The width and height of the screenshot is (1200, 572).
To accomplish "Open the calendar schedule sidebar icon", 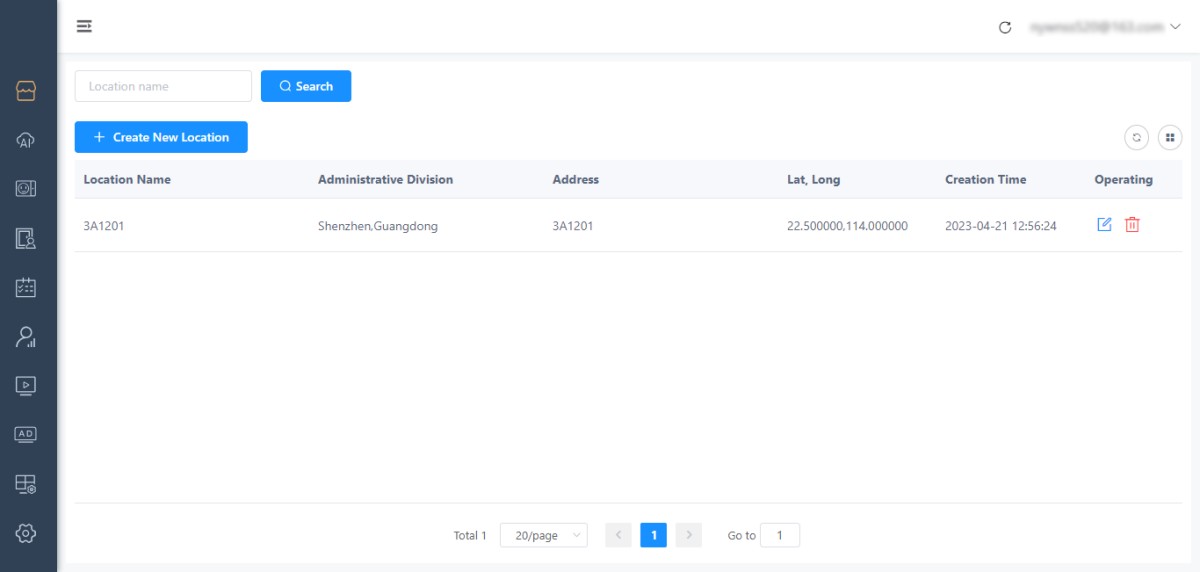I will pos(26,287).
